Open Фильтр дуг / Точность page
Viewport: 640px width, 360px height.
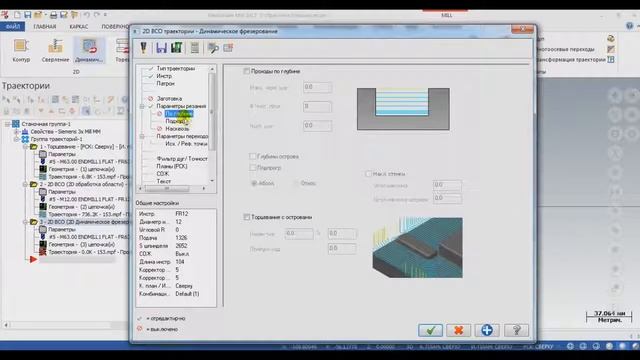[182, 159]
